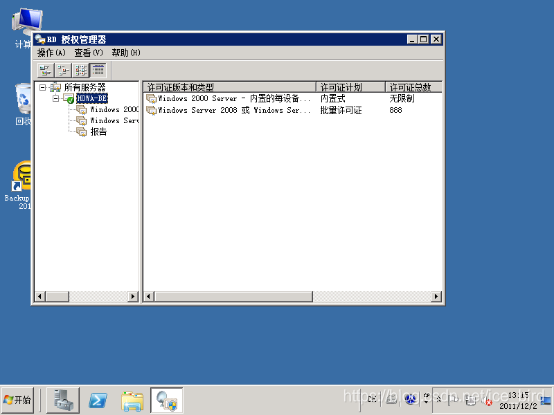Select the details view toolbar button
The image size is (554, 415).
[x=98, y=70]
